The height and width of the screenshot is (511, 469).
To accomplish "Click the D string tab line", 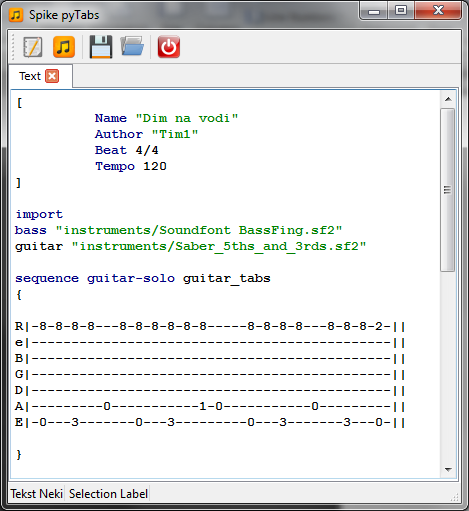I will click(x=210, y=390).
